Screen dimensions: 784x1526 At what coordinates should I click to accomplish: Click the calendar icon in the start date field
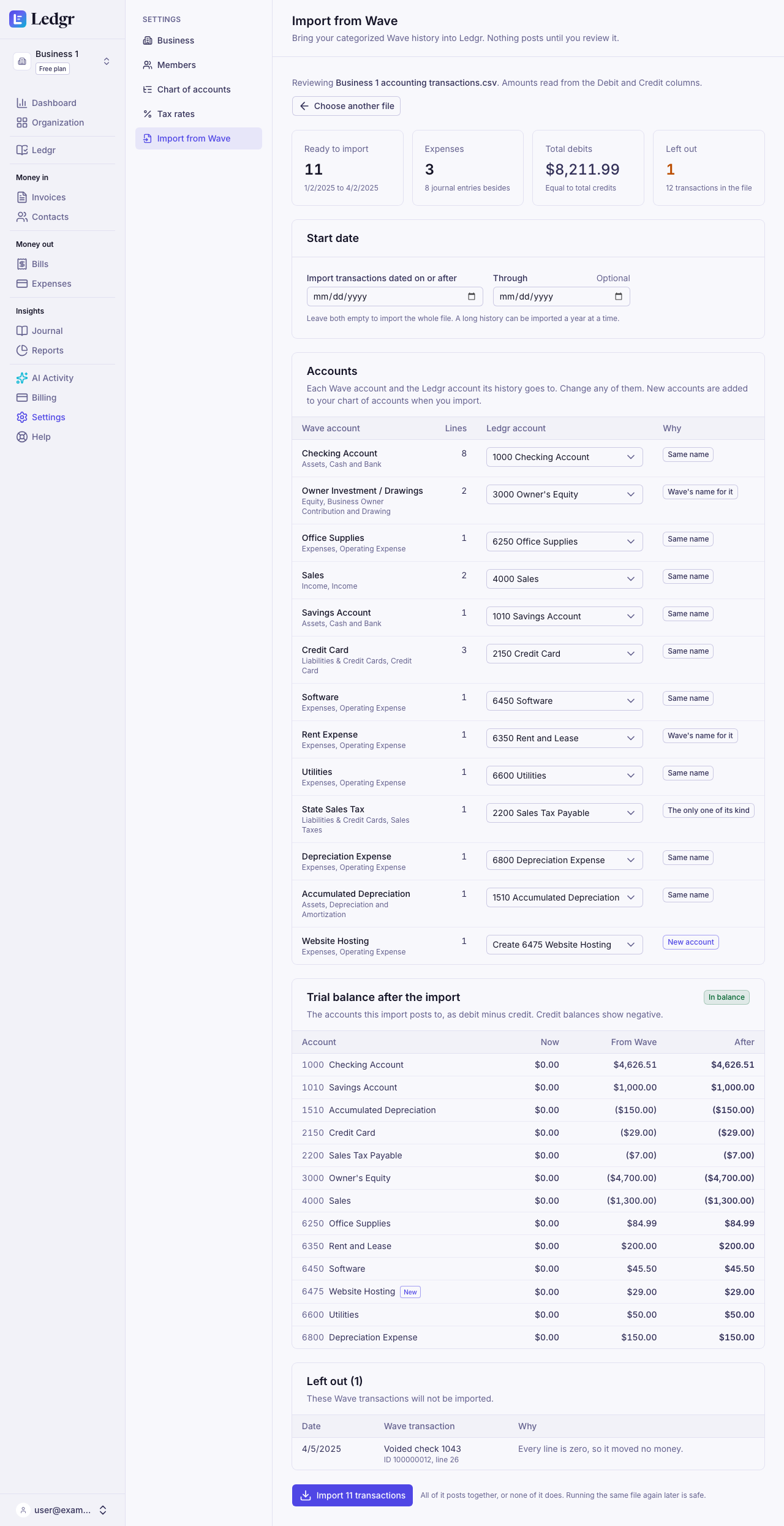click(472, 297)
